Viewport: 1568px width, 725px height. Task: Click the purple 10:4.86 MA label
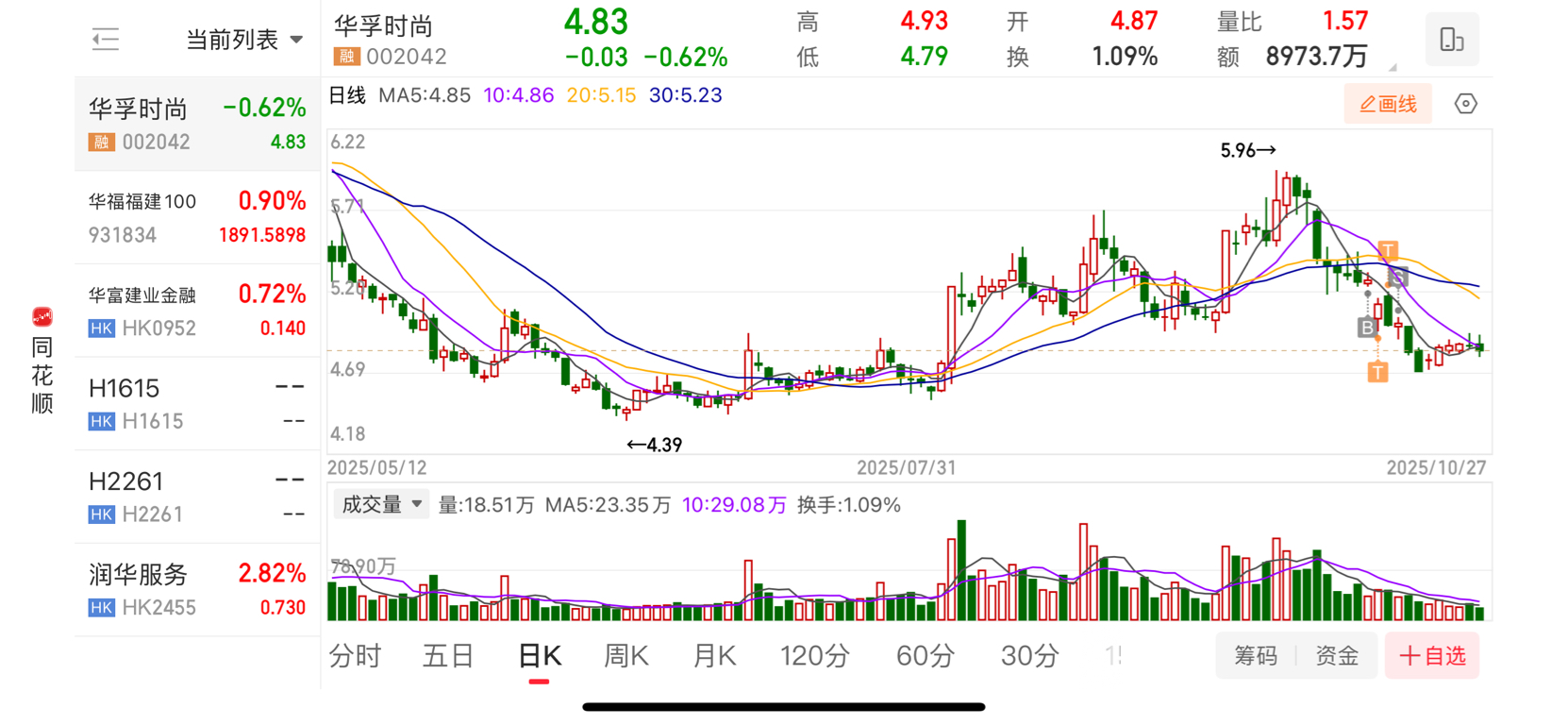(x=518, y=95)
